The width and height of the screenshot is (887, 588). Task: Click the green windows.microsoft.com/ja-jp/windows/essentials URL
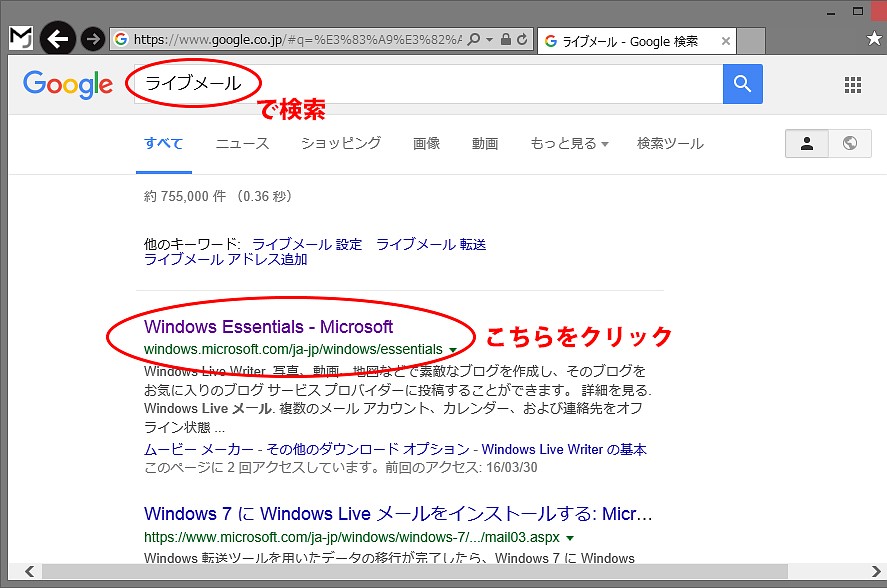coord(293,349)
